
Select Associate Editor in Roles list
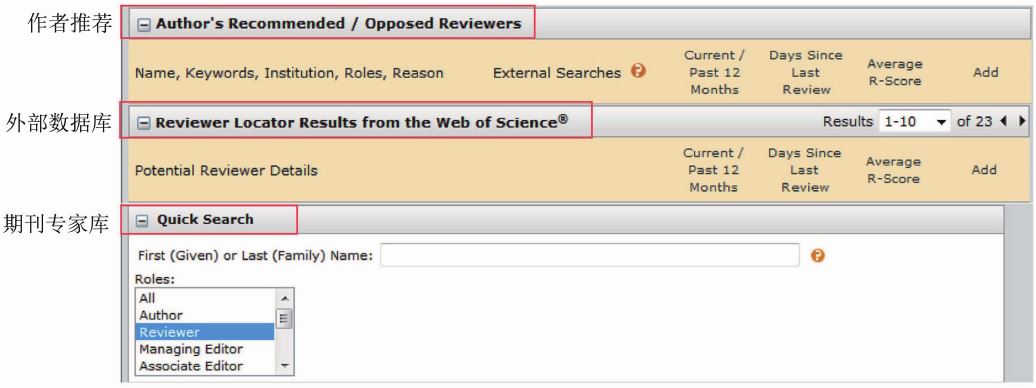point(205,366)
